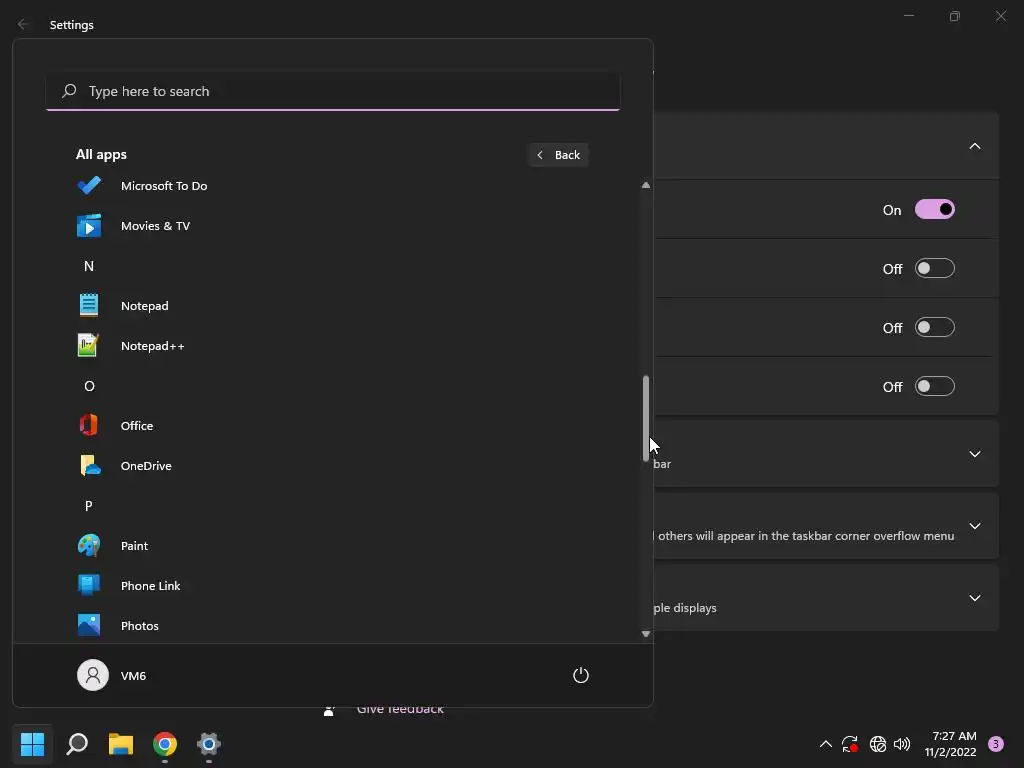Click the sync status tray icon
The image size is (1024, 768).
(850, 743)
